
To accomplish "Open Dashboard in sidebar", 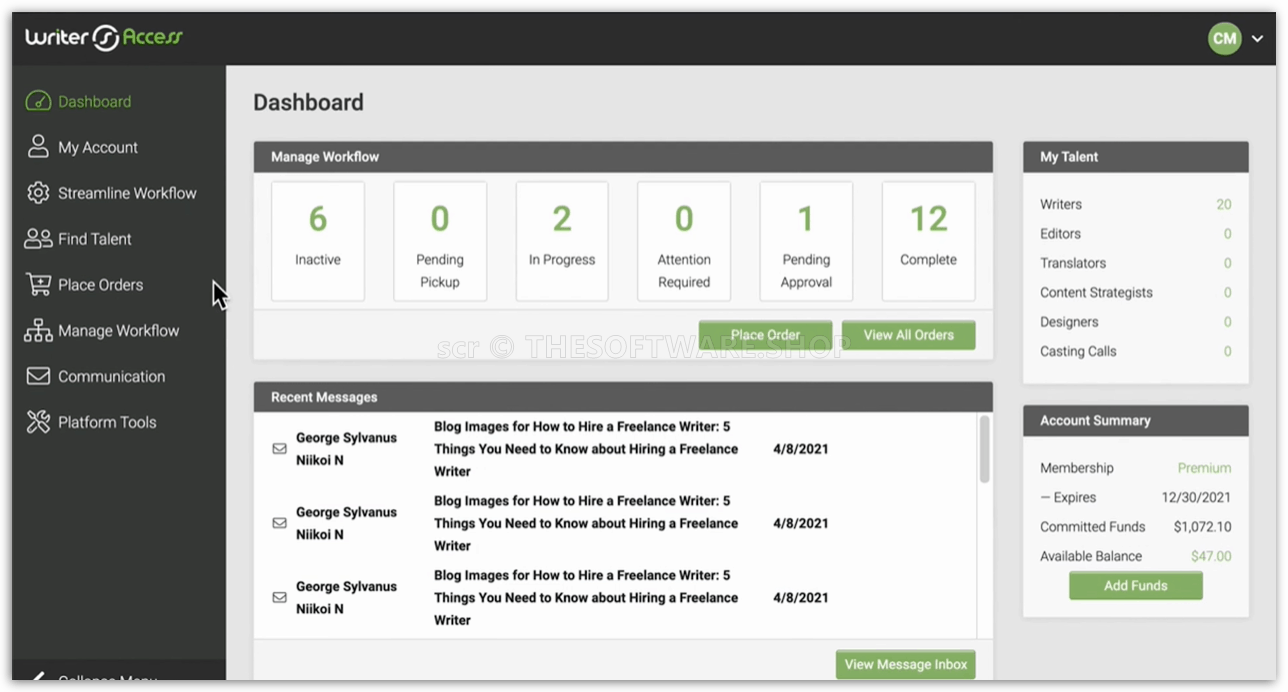I will click(x=94, y=102).
